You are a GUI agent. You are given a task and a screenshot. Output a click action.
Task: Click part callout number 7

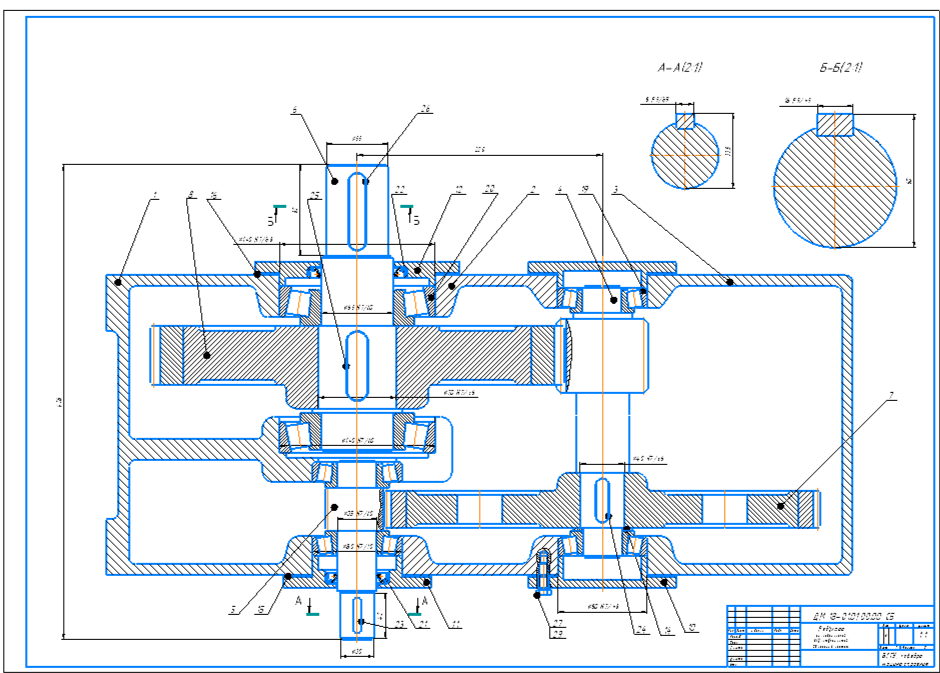coord(891,396)
